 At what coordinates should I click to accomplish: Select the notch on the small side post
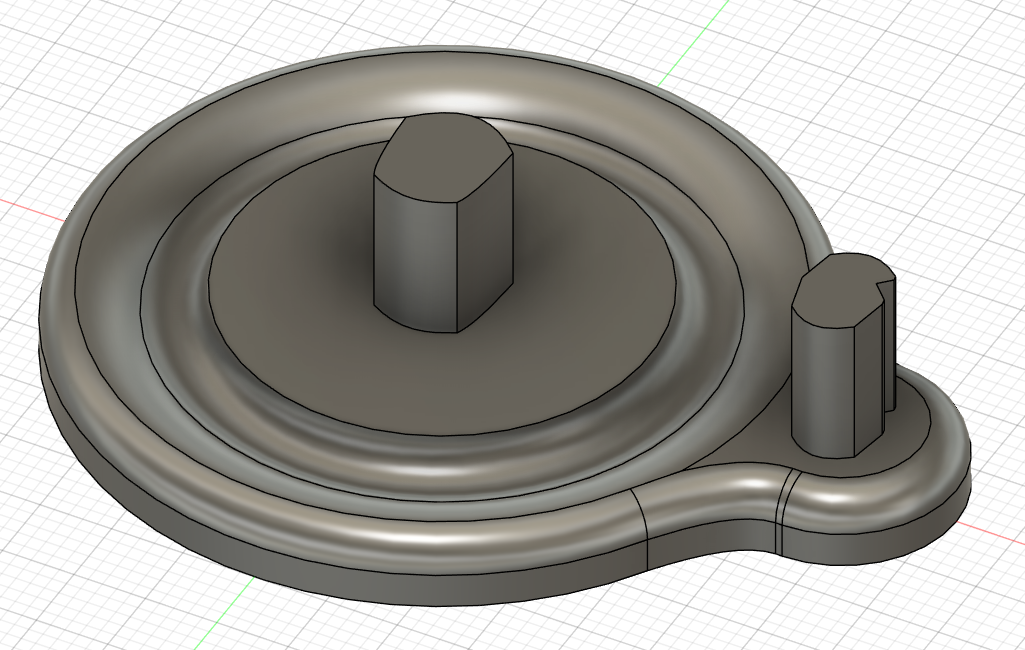click(888, 347)
